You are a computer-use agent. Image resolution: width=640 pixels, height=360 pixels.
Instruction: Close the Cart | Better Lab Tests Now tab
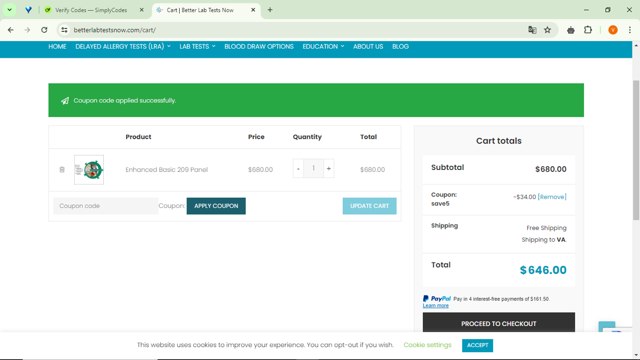pyautogui.click(x=253, y=10)
